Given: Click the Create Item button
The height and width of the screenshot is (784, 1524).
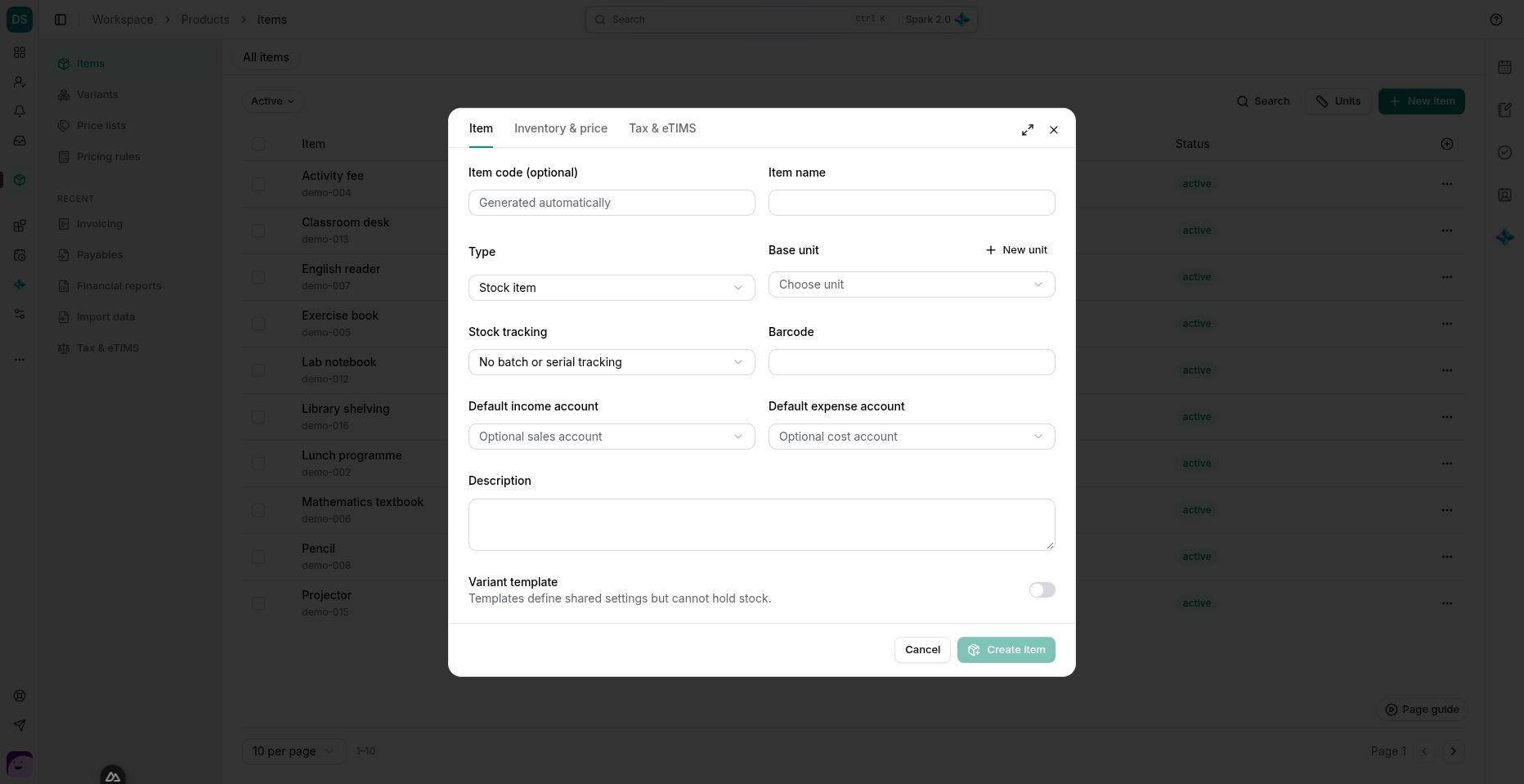Looking at the screenshot, I should point(1006,650).
